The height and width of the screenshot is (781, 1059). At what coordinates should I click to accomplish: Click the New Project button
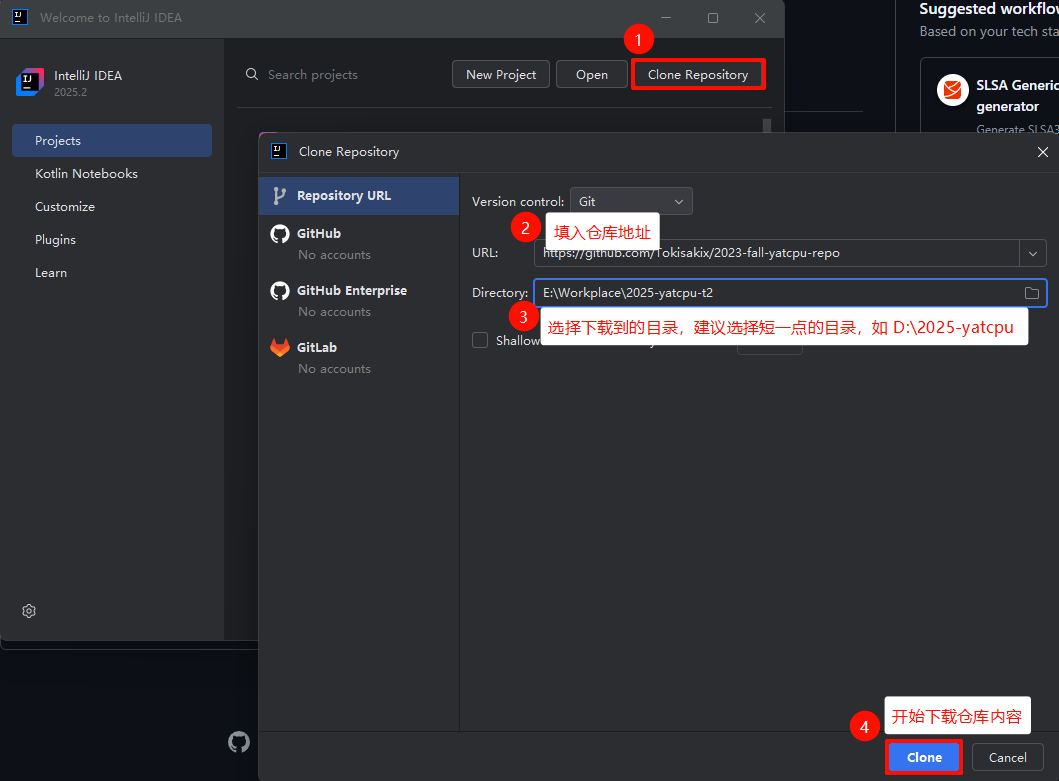(501, 75)
